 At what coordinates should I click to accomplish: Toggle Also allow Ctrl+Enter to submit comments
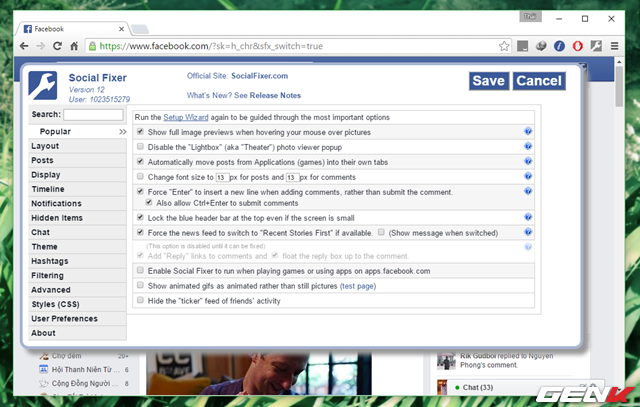149,202
